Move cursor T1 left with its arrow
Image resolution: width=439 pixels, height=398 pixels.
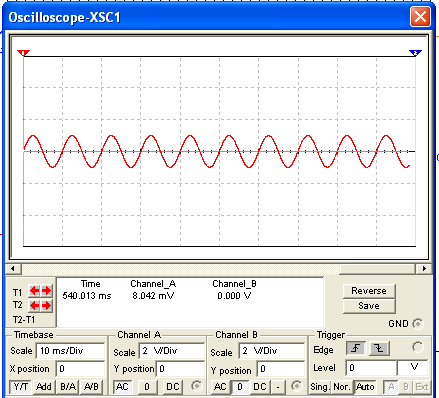(34, 291)
